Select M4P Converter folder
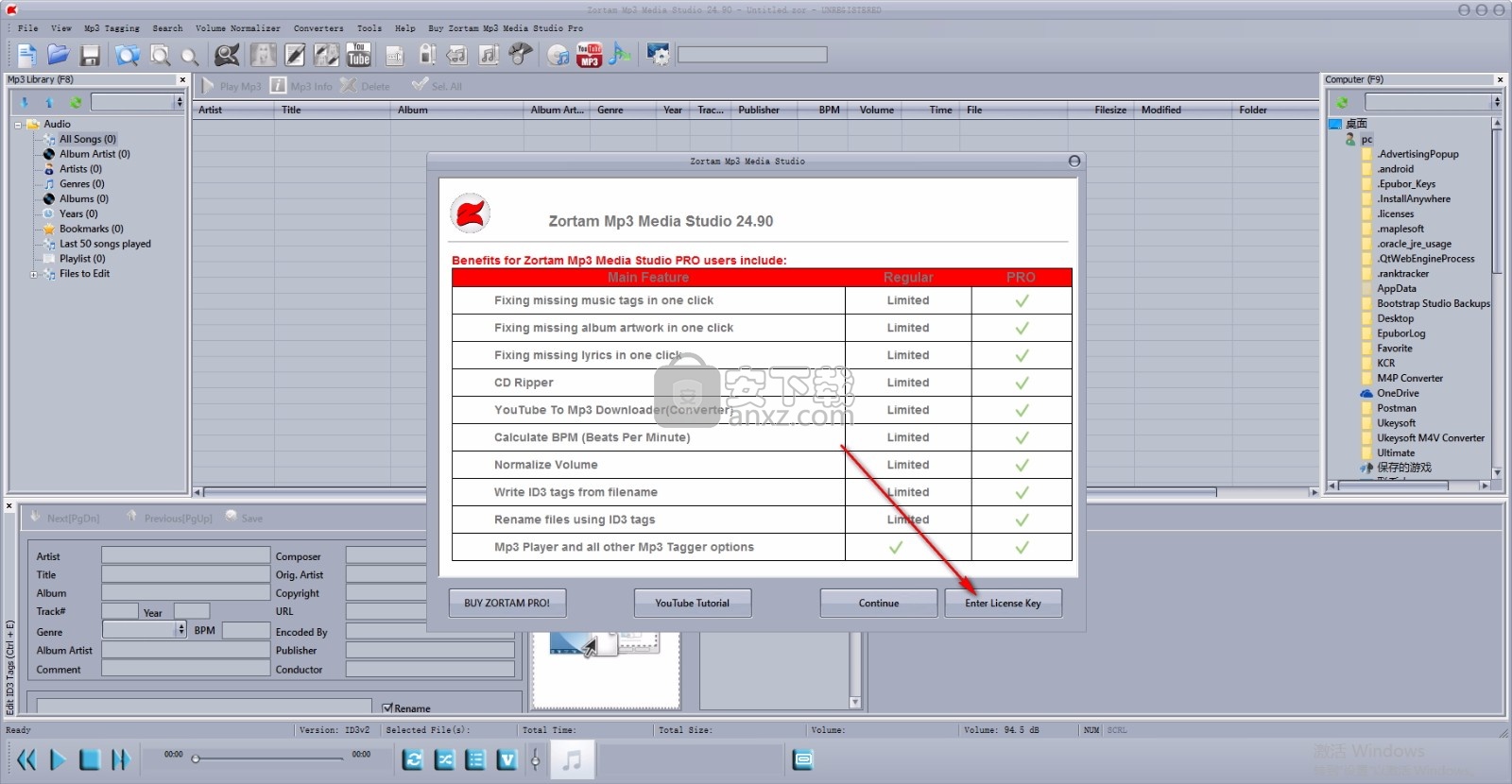 click(1410, 378)
